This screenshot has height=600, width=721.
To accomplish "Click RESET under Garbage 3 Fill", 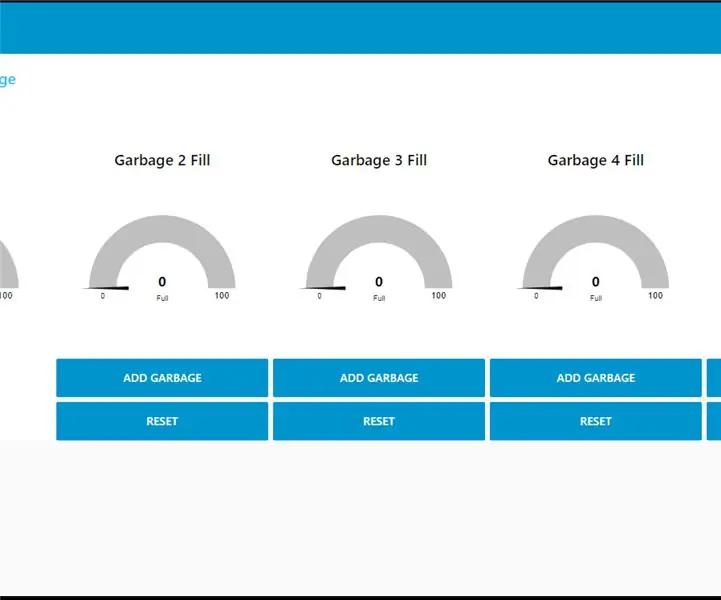I will [379, 421].
